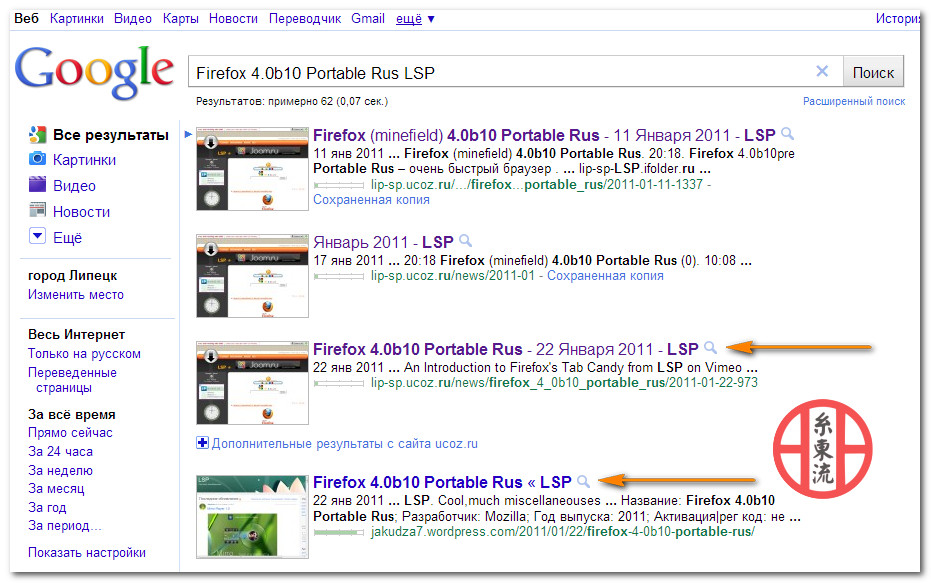Open thumbnail of Январь 2011 - LSP result
Screen dimensions: 931x583
point(253,276)
